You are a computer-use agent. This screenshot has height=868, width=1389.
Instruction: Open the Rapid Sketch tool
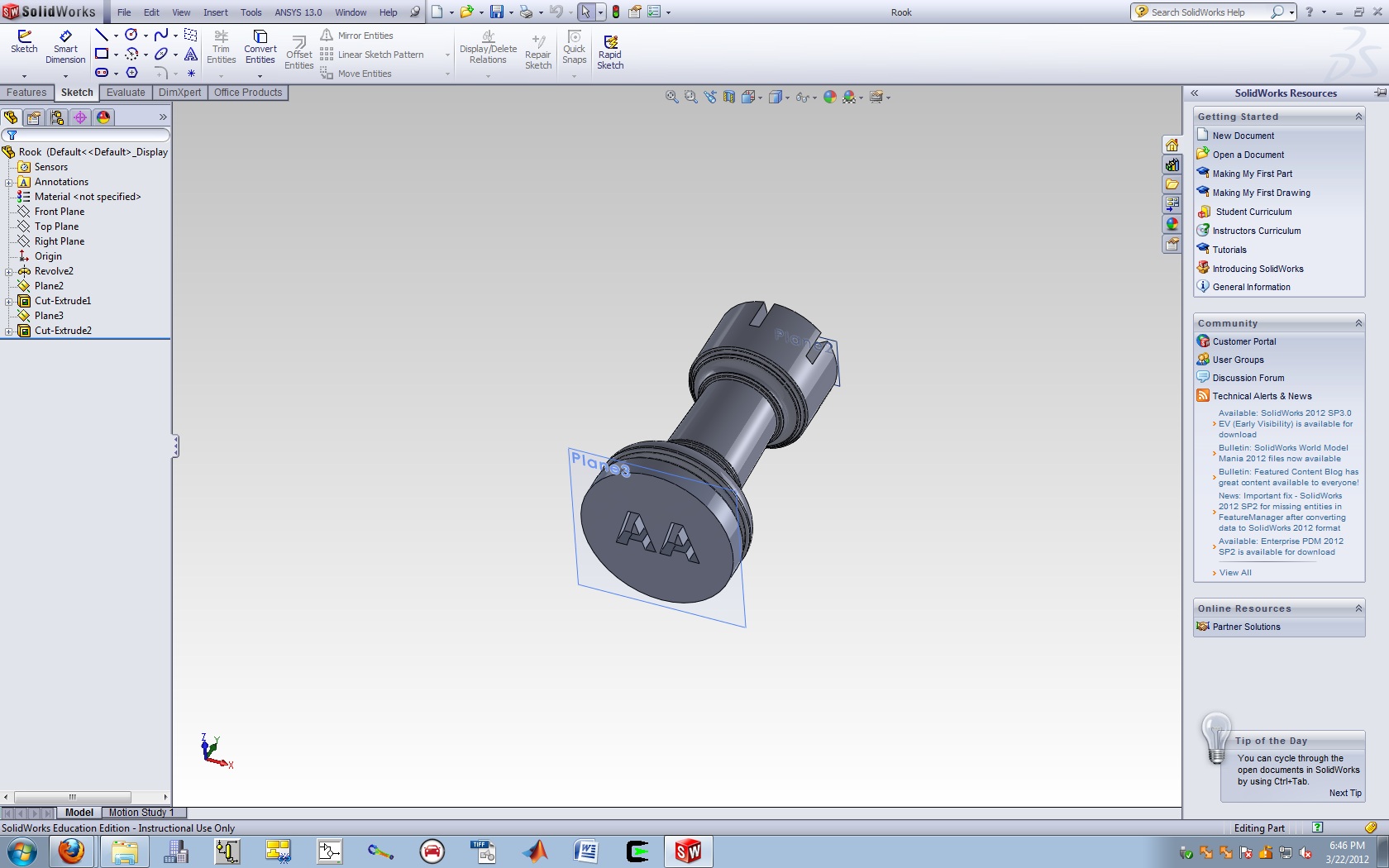coord(610,52)
